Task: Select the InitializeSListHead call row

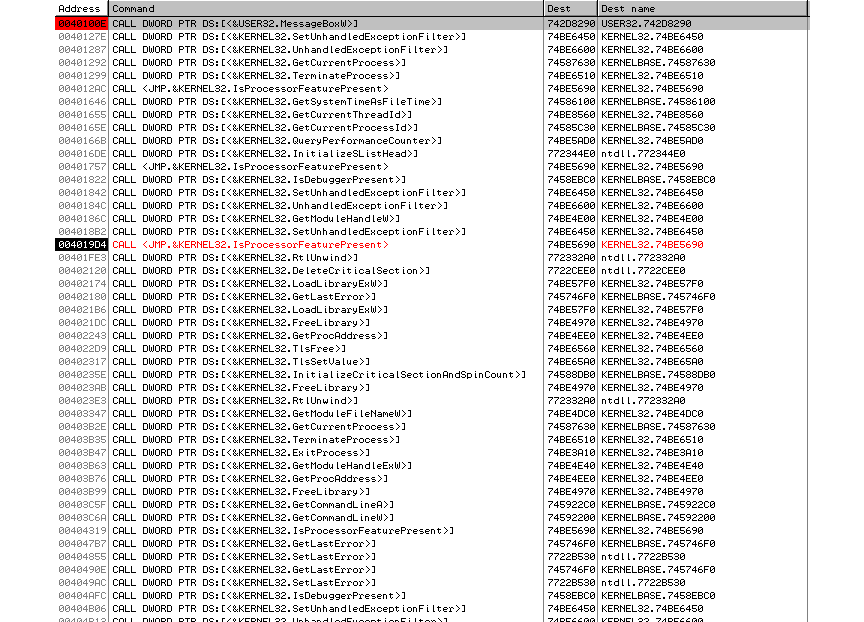Action: click(431, 154)
